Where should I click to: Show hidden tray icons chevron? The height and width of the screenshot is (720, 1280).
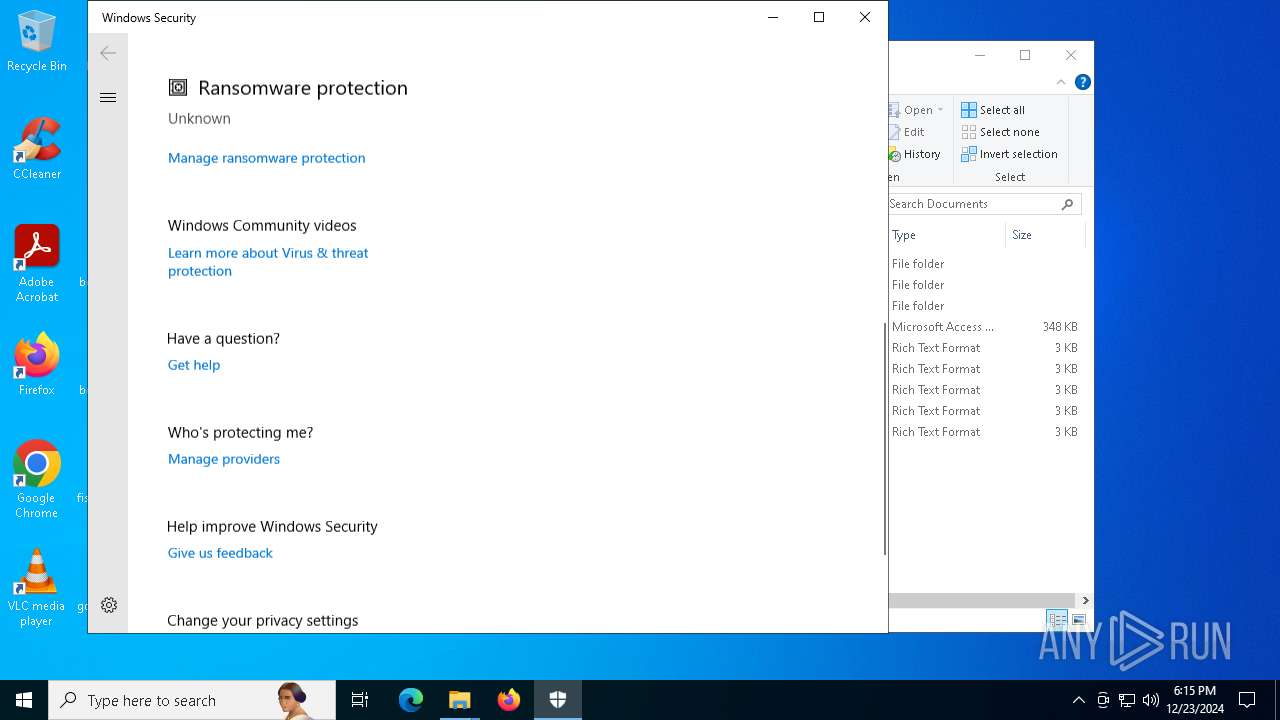[1078, 700]
